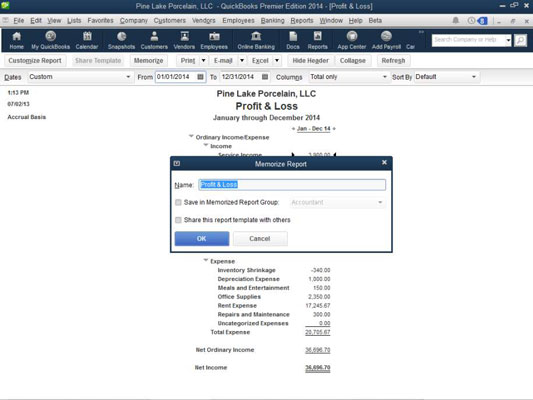533x400 pixels.
Task: Check Share this report template with others
Action: [178, 220]
